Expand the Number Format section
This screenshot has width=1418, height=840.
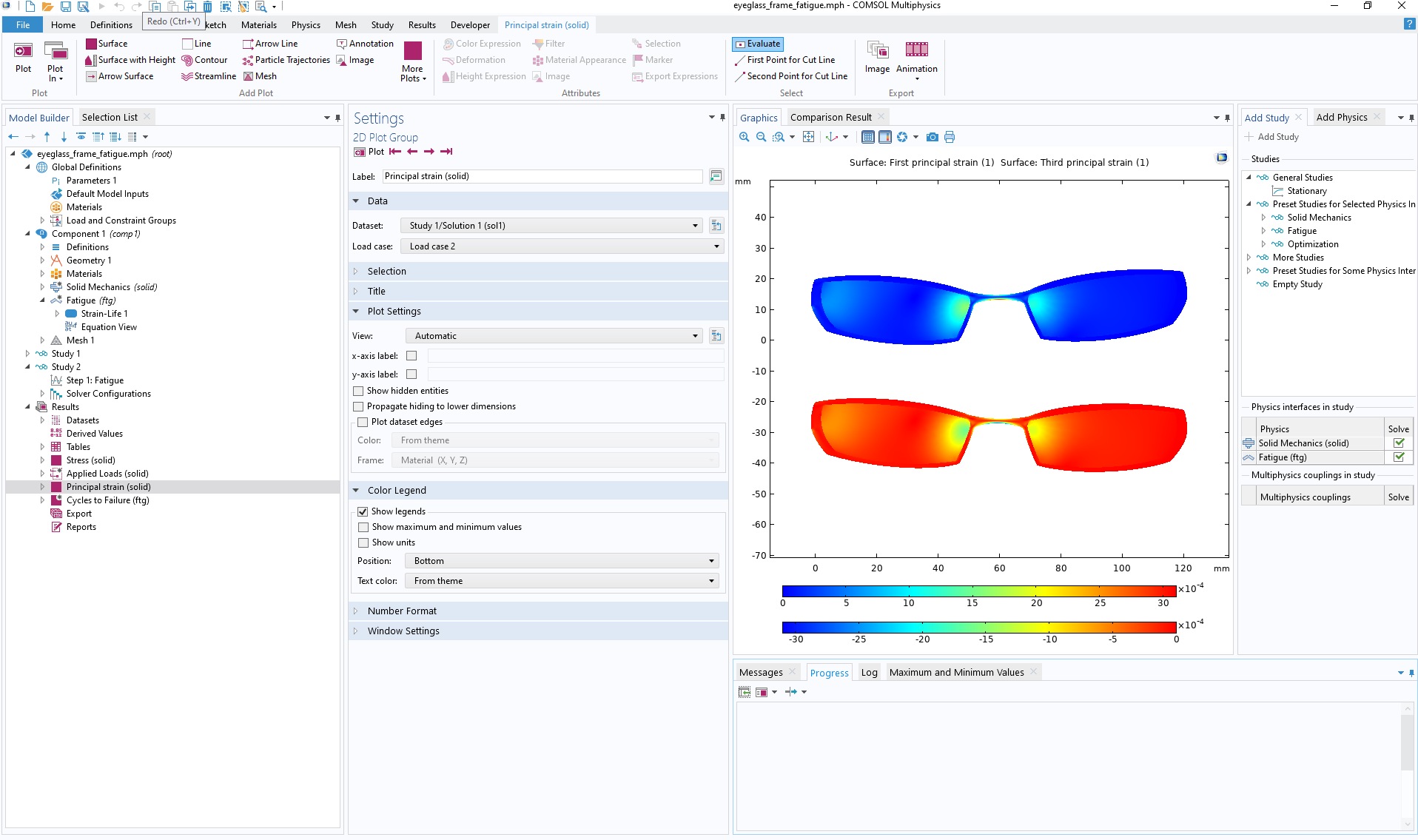coord(402,611)
